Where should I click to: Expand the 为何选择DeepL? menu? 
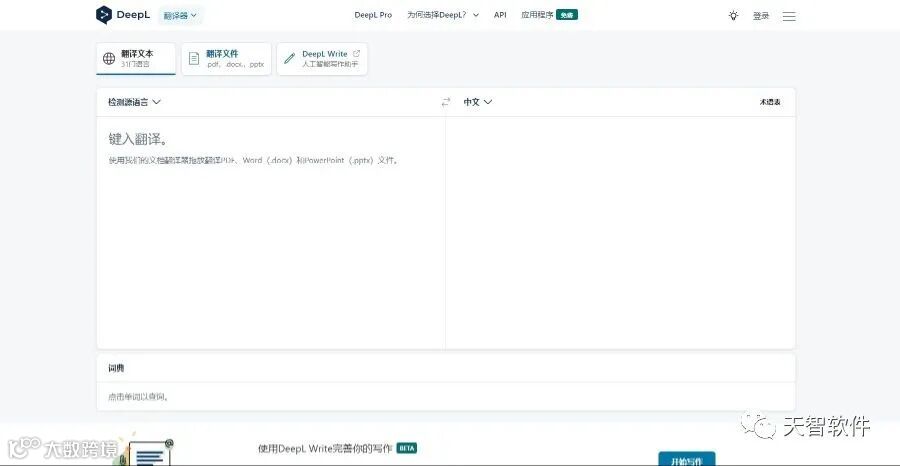[x=443, y=15]
